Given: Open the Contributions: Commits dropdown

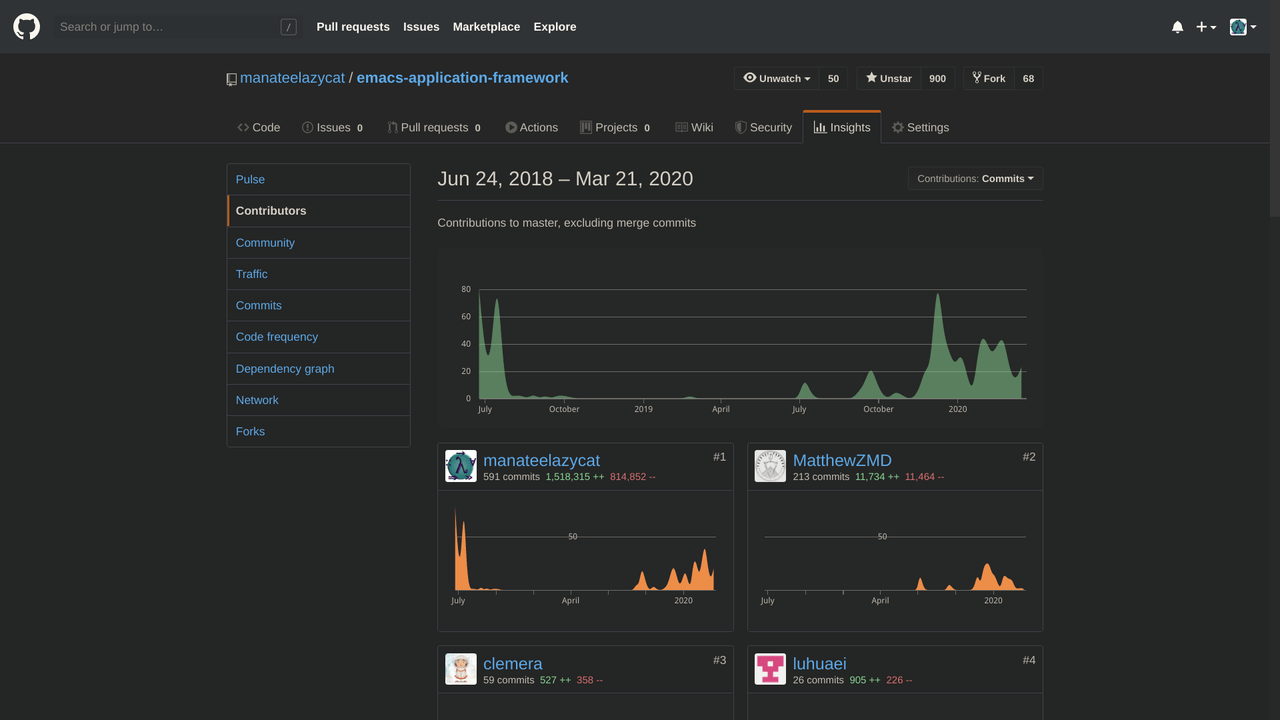Looking at the screenshot, I should coord(975,179).
